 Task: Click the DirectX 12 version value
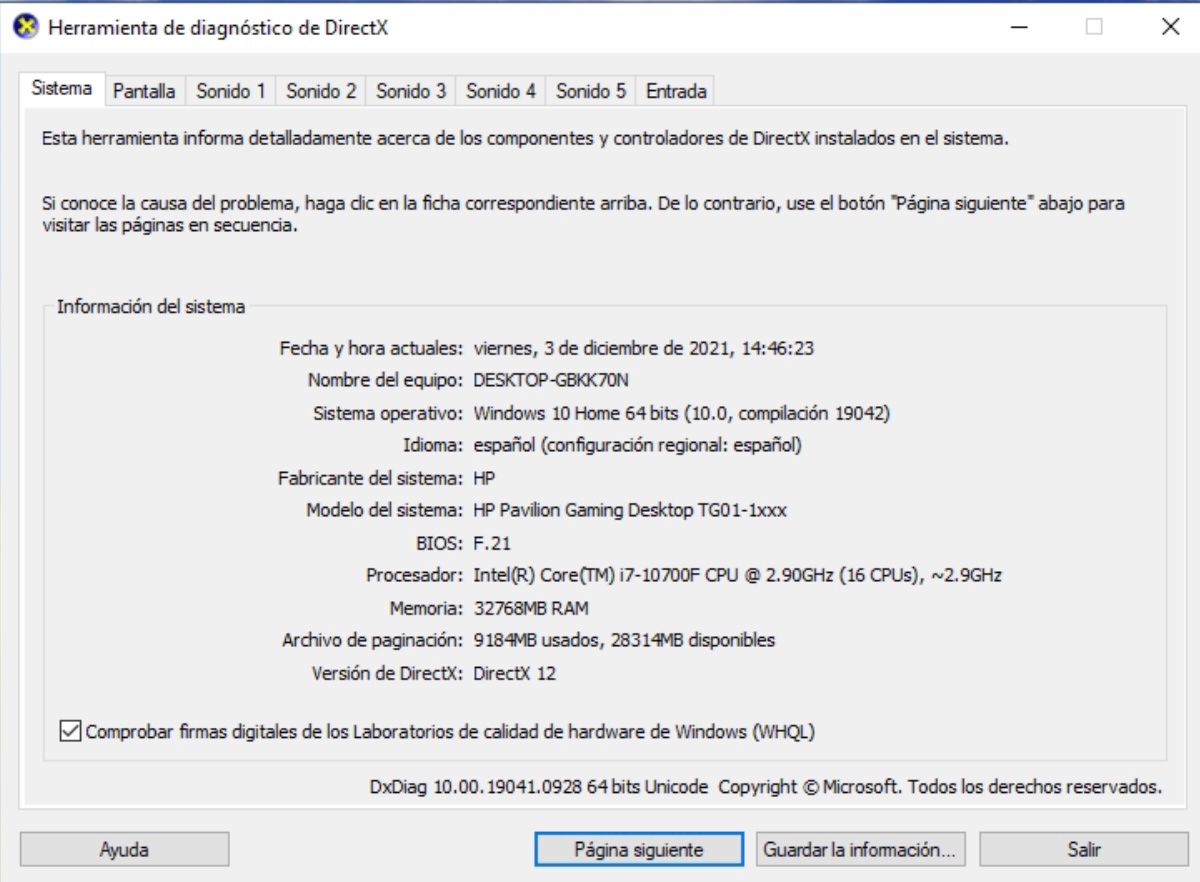514,673
